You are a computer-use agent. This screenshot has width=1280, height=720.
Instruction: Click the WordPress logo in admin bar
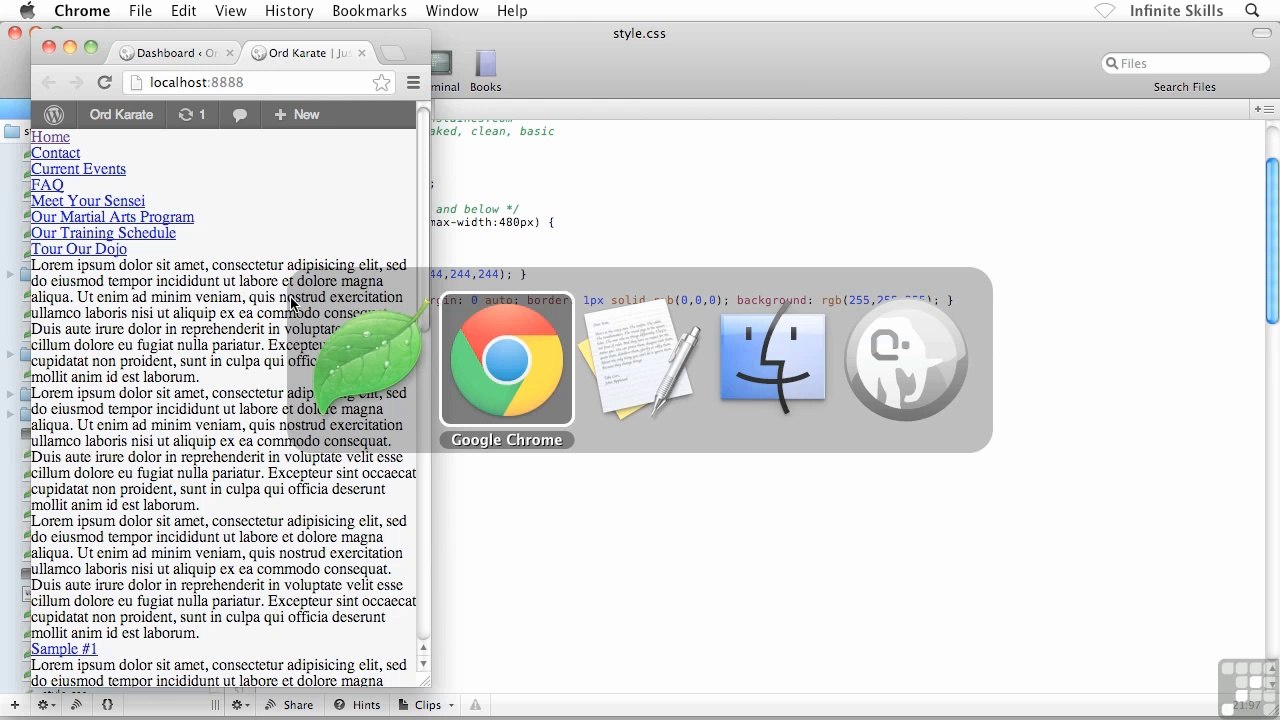pos(54,115)
